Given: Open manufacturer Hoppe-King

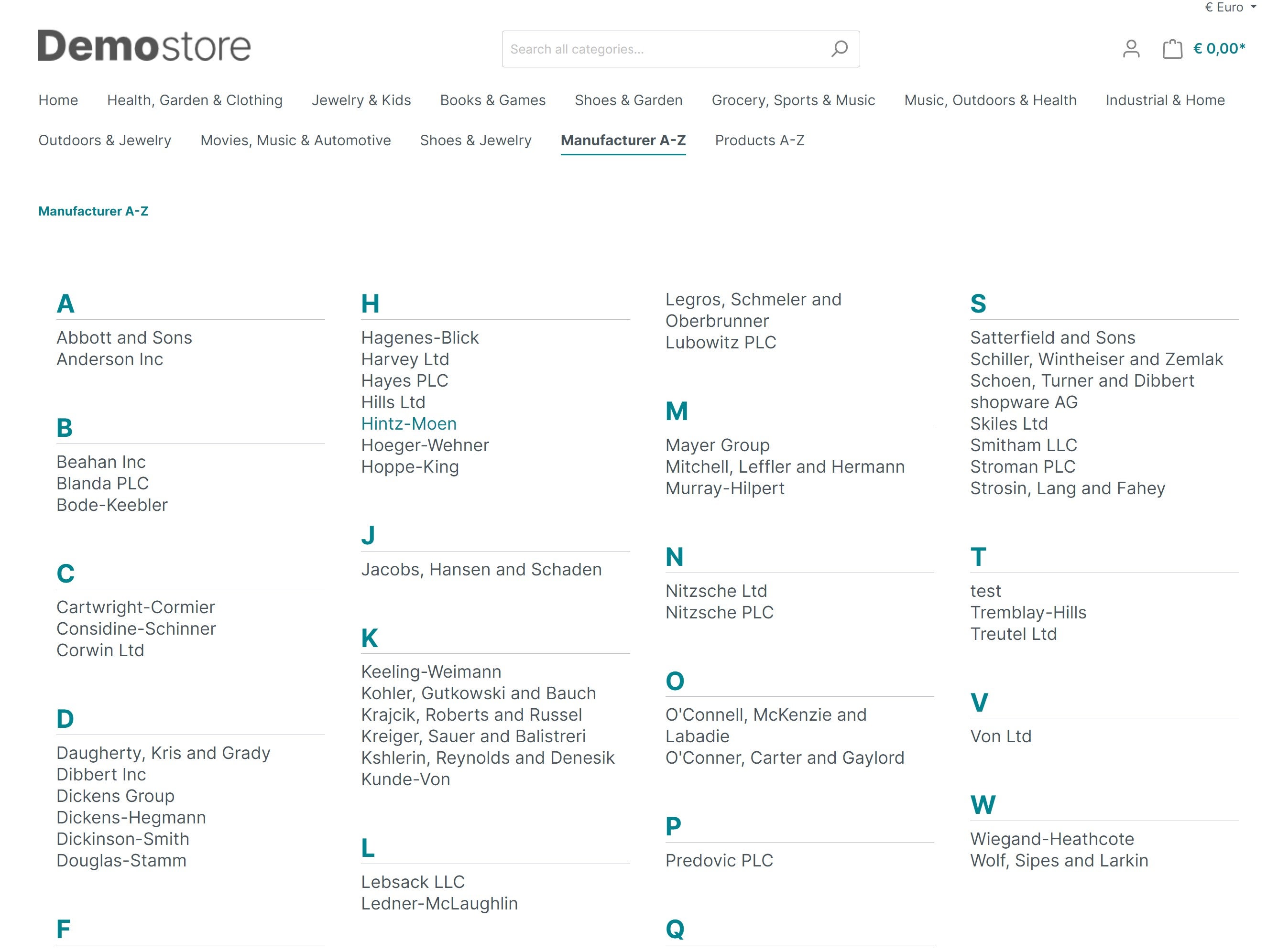Looking at the screenshot, I should [410, 467].
